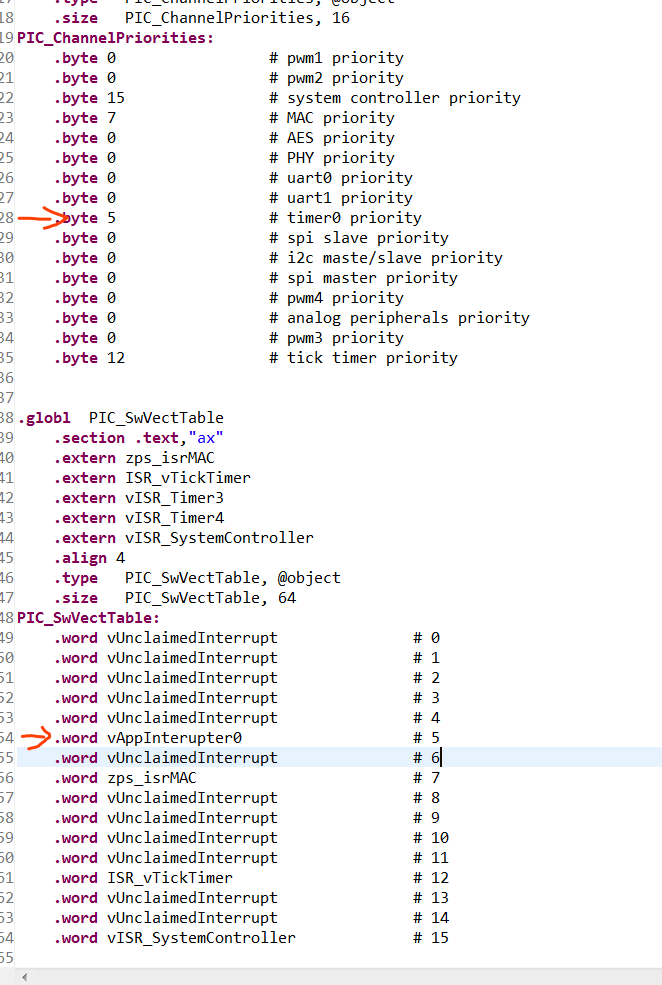Click the '# 3' vector comment
This screenshot has height=985, width=662.
pyautogui.click(x=426, y=699)
